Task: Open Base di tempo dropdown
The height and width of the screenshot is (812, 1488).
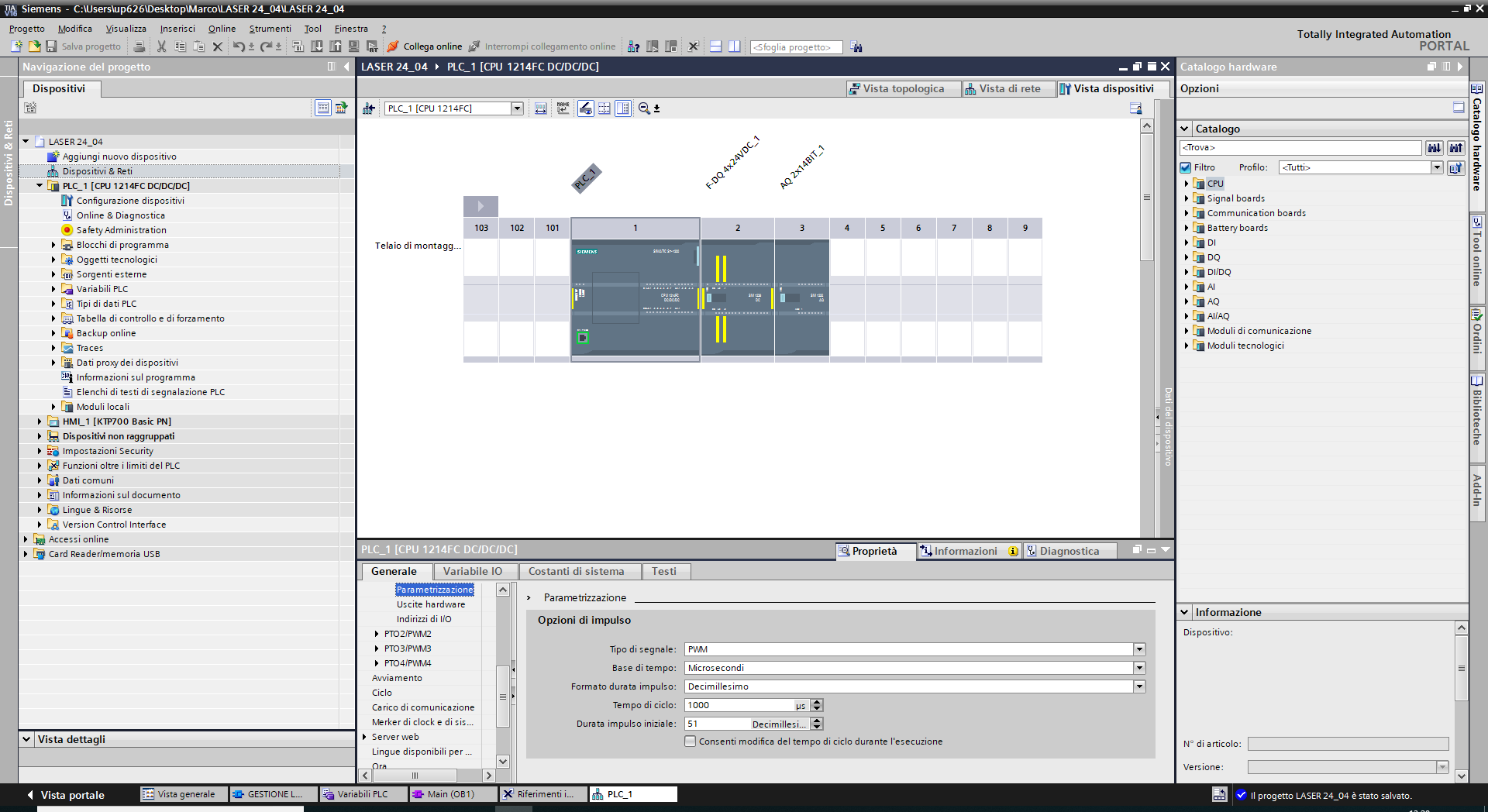Action: click(x=1139, y=668)
